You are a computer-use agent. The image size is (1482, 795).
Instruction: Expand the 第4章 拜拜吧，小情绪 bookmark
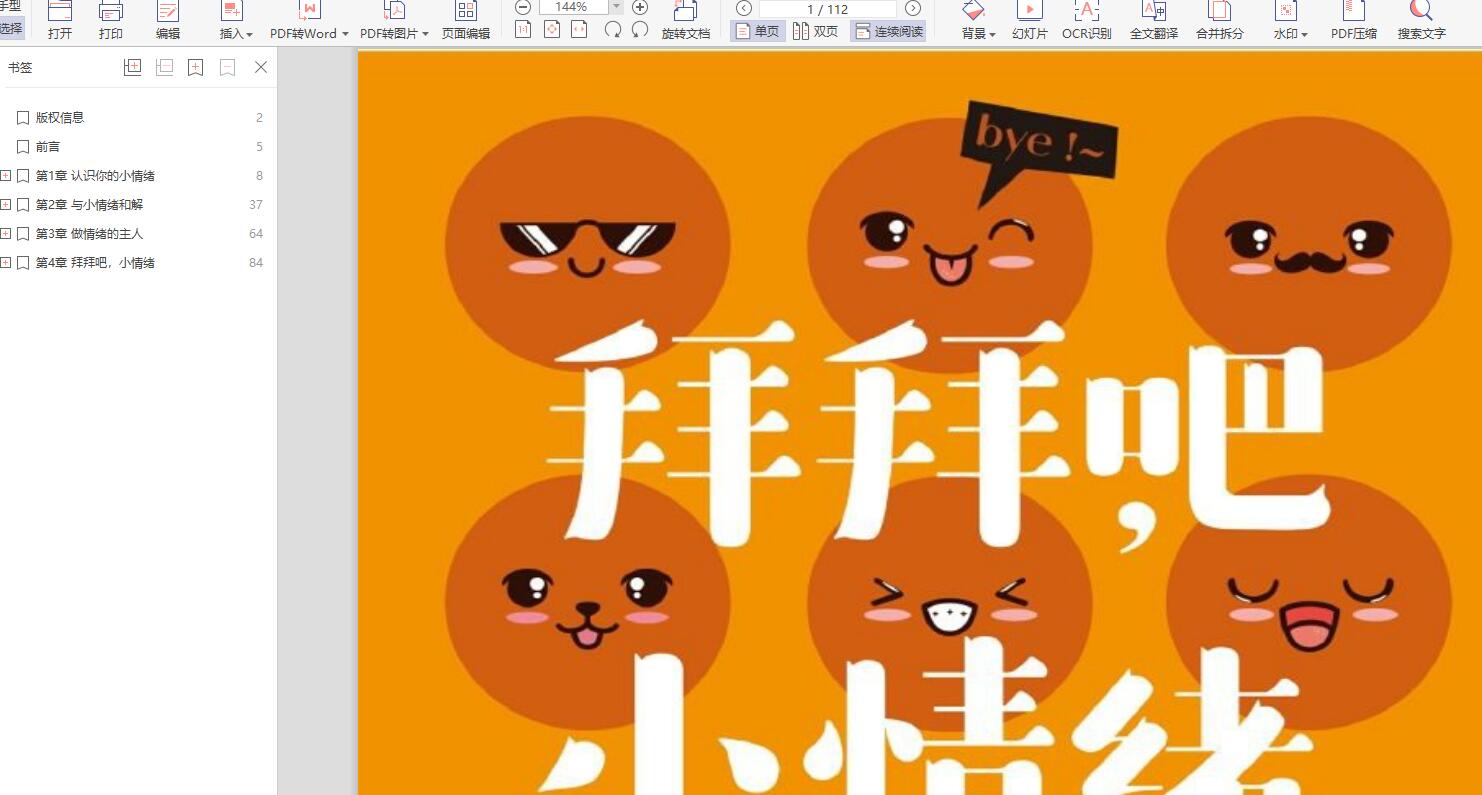click(6, 263)
